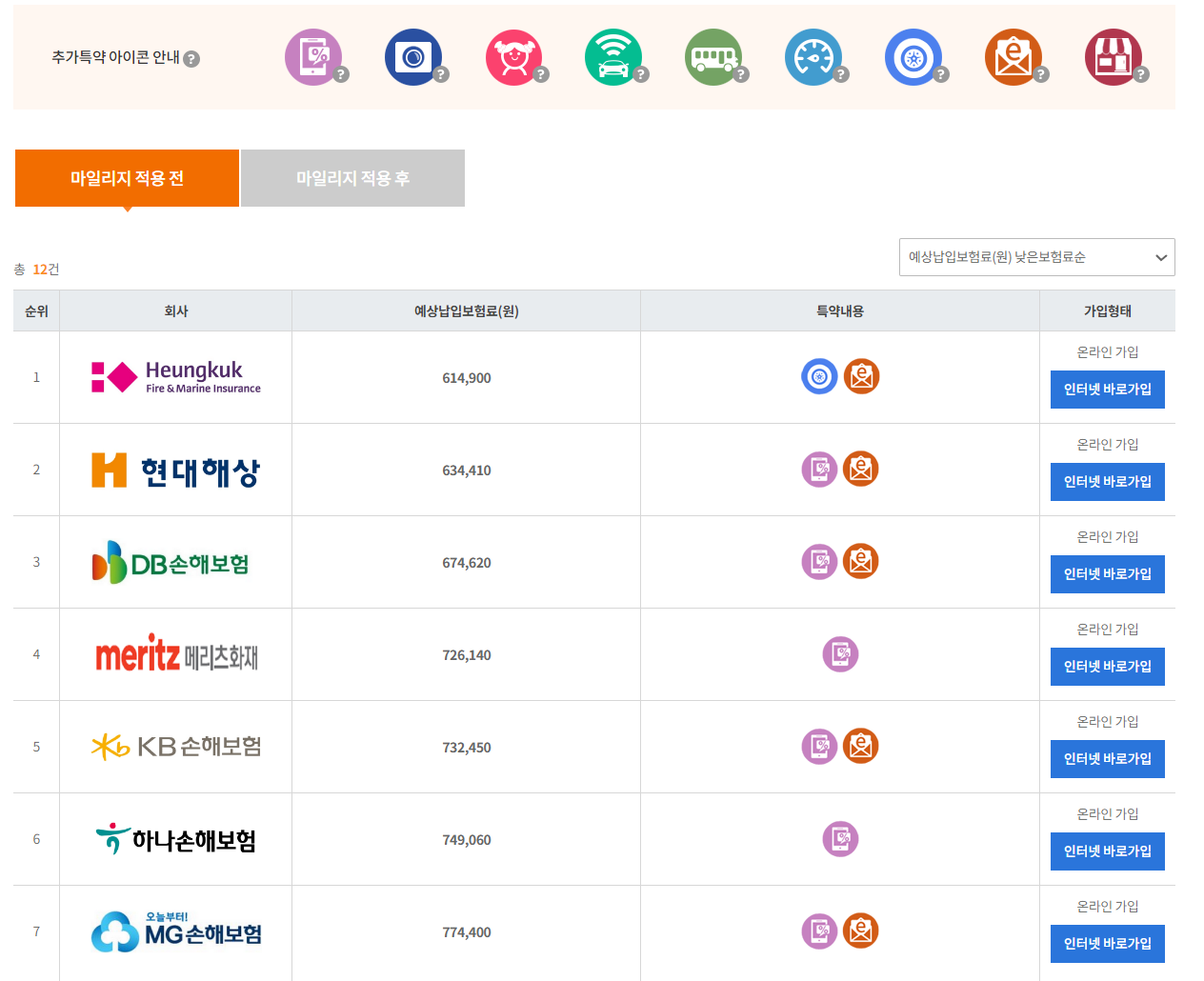Viewport: 1204px width, 981px height.
Task: Click the help icon beside 추가특약 아이콘 안내
Action: click(191, 59)
